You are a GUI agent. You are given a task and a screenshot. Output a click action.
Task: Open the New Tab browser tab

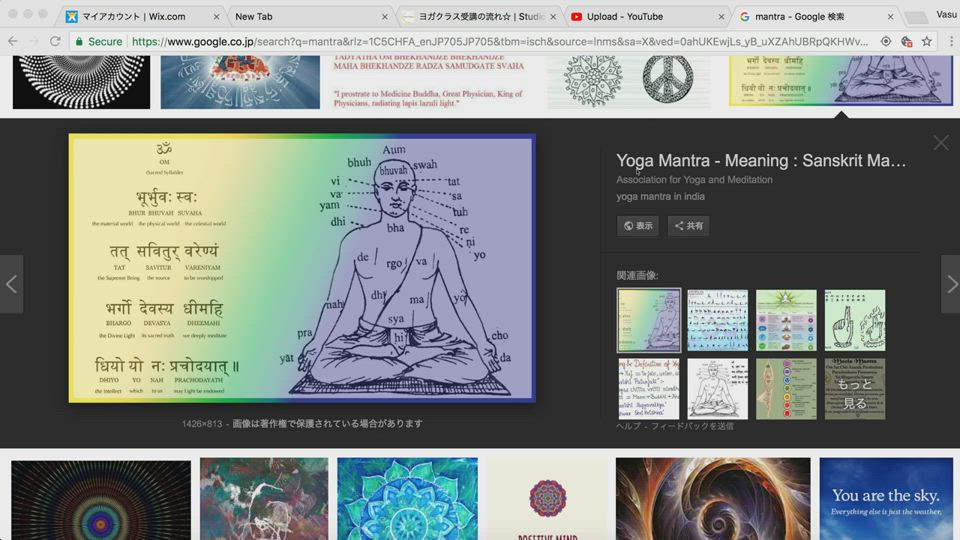point(300,16)
